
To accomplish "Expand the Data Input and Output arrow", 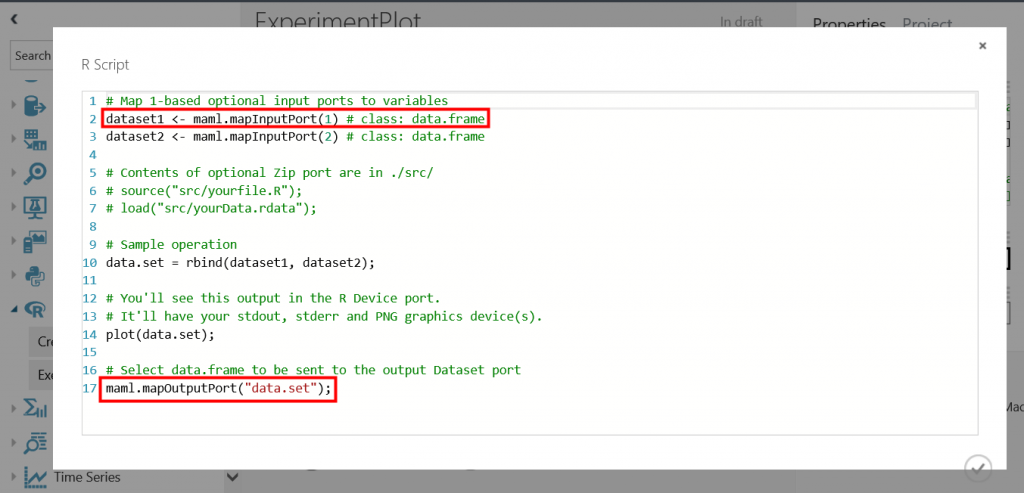I will [x=14, y=104].
